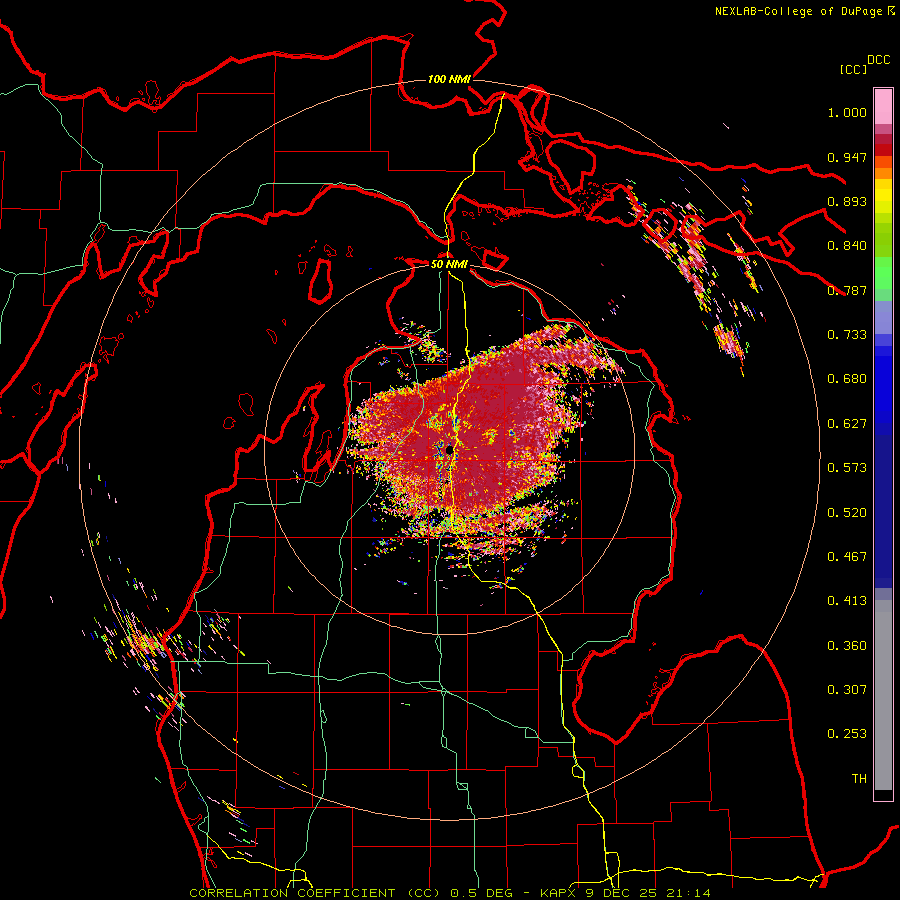The height and width of the screenshot is (900, 900).
Task: Select the 0.307 scale value
Action: click(847, 690)
